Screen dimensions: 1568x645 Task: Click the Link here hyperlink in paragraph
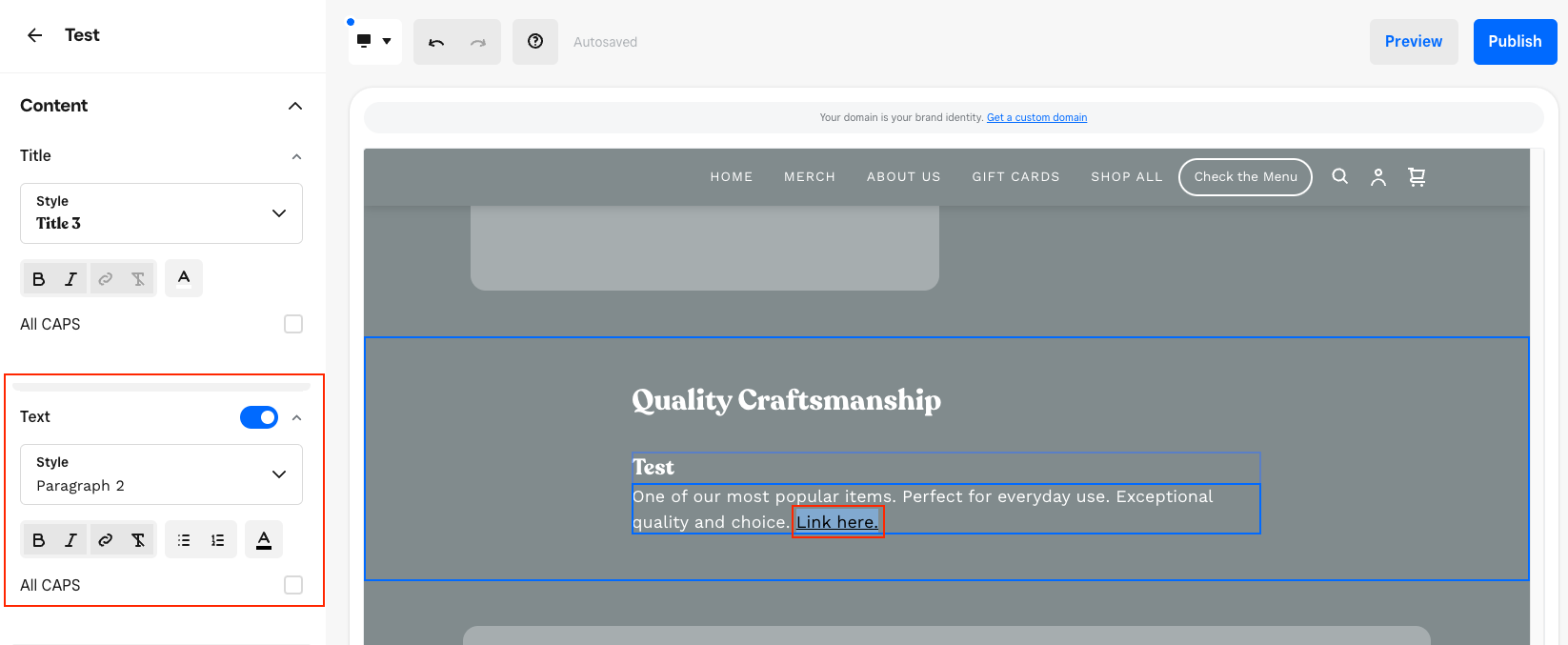point(837,522)
